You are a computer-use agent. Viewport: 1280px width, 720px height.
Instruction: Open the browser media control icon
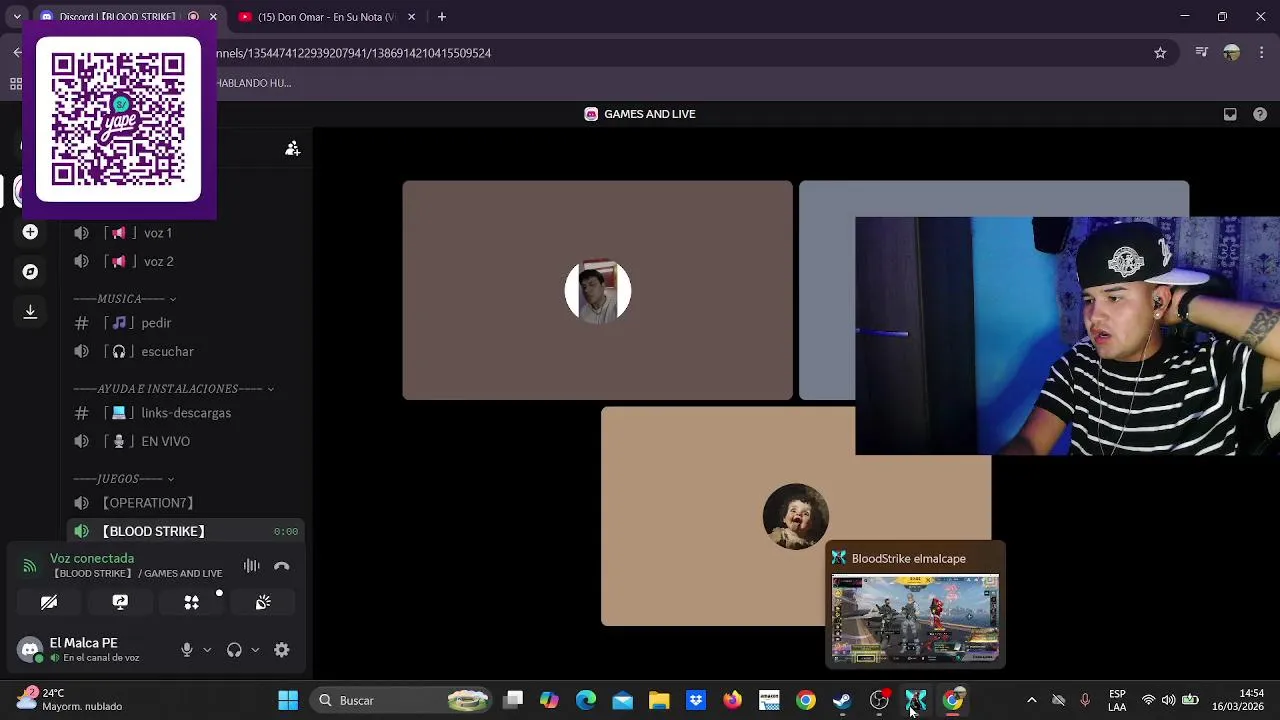tap(1202, 53)
